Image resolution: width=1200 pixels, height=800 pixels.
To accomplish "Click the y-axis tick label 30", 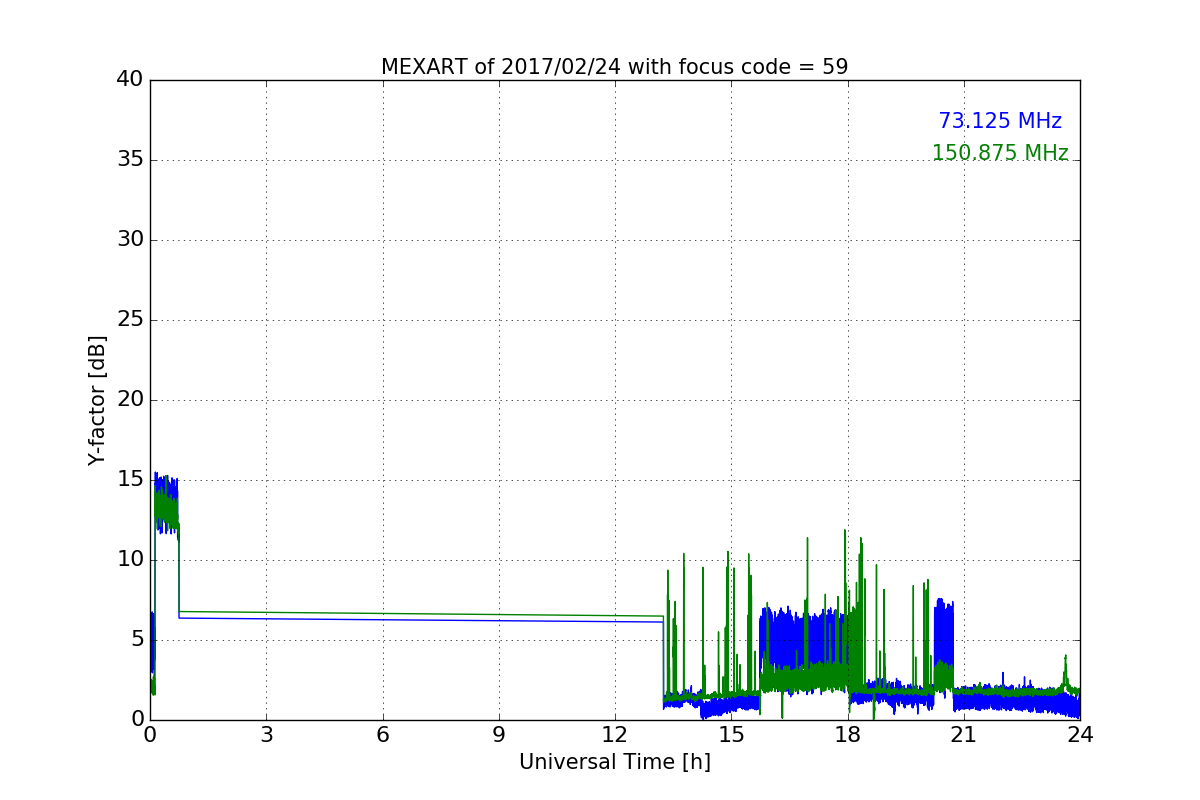I will (x=130, y=239).
